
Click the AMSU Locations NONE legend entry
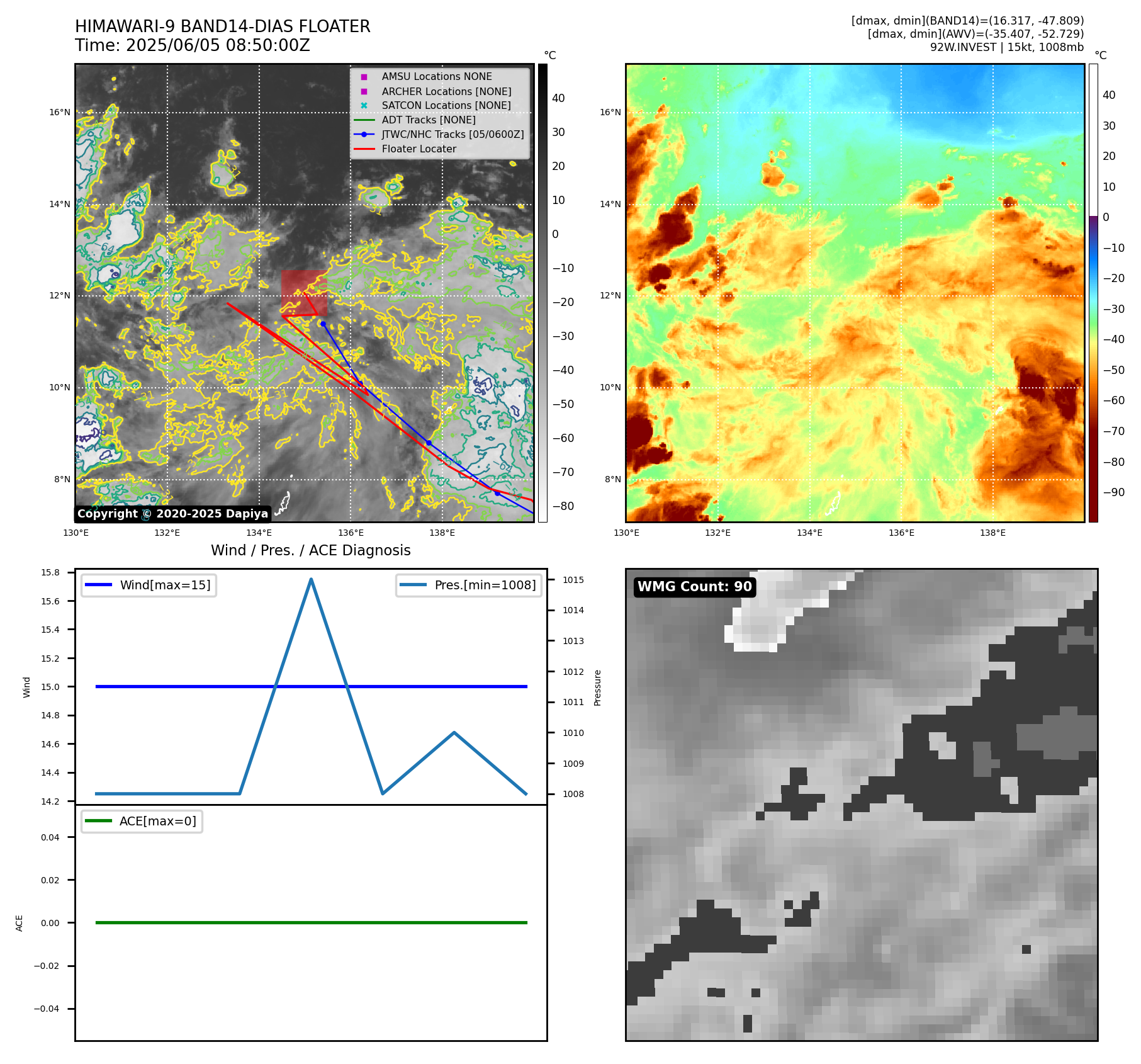pyautogui.click(x=437, y=76)
